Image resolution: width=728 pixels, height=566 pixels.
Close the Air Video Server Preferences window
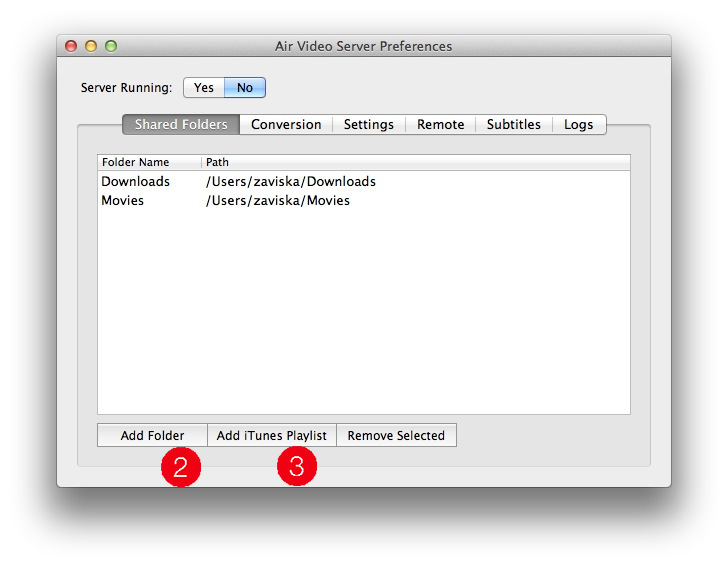pos(71,46)
